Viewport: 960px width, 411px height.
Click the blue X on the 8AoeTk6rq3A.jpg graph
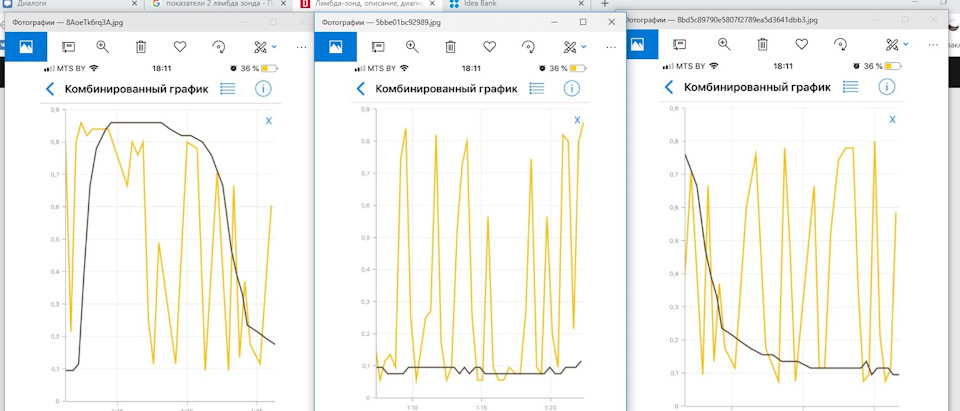[x=269, y=120]
